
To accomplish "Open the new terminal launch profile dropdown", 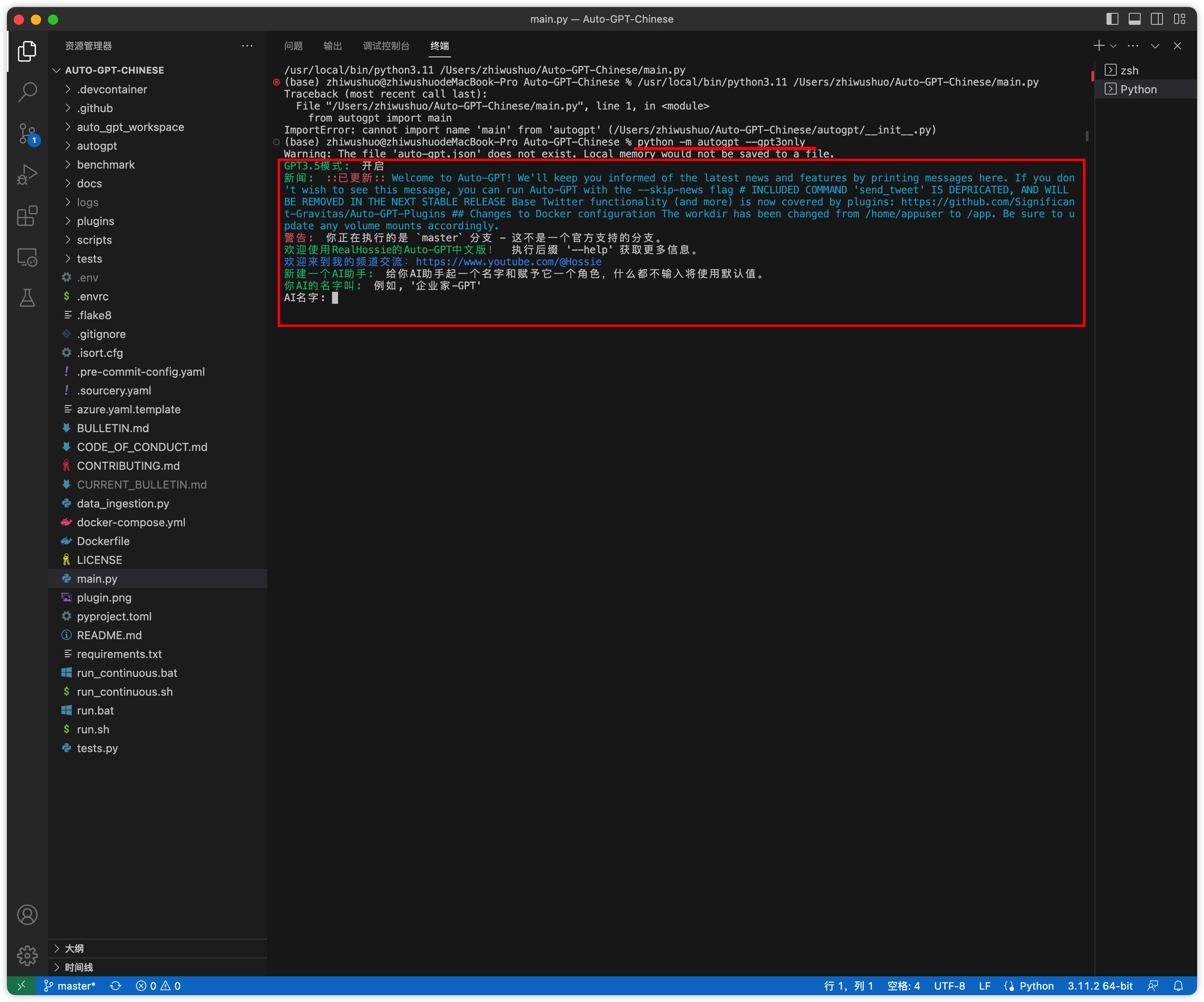I will [x=1113, y=46].
